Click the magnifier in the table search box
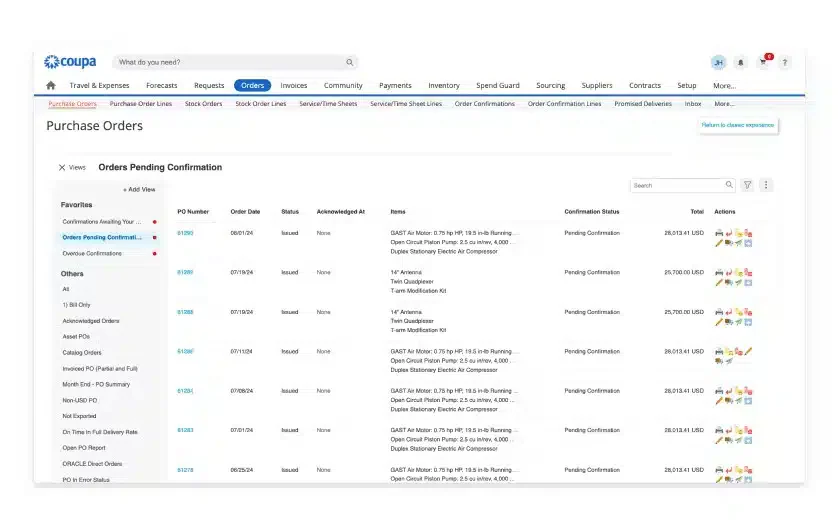Screen dimensions: 838x531 (729, 185)
